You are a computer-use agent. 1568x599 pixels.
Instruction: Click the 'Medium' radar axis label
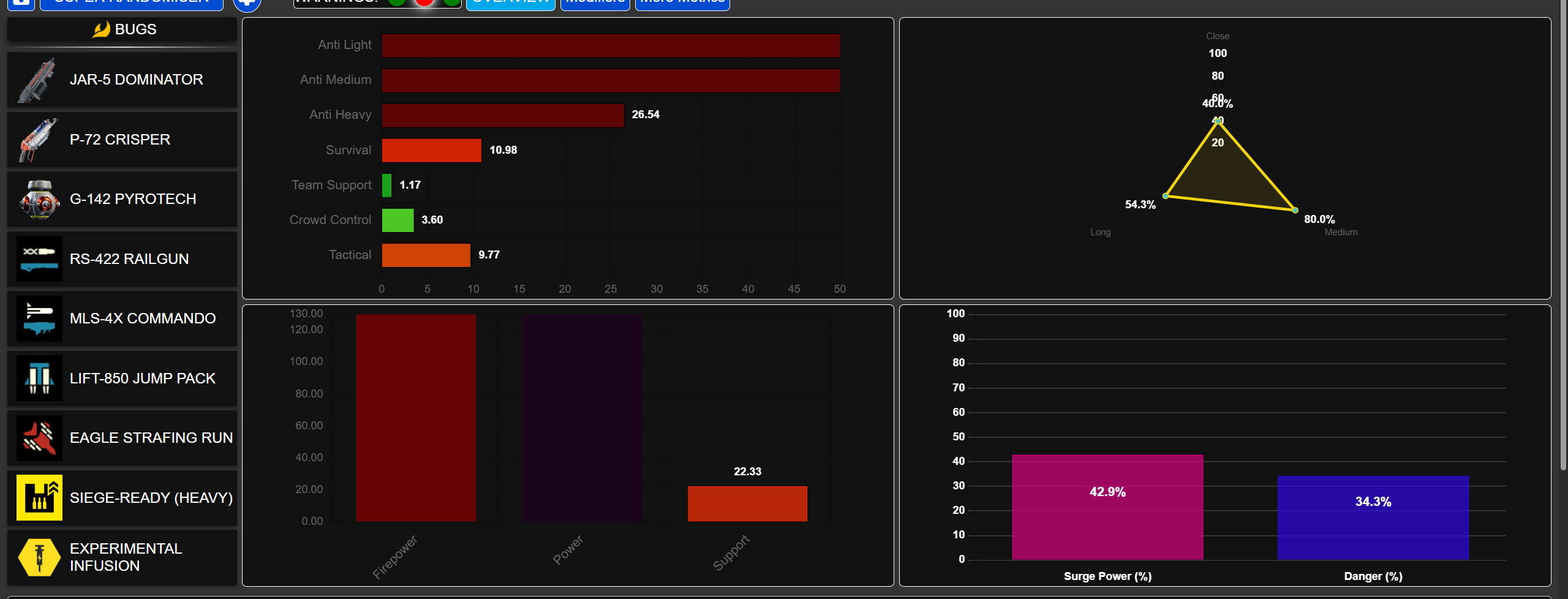click(1341, 232)
